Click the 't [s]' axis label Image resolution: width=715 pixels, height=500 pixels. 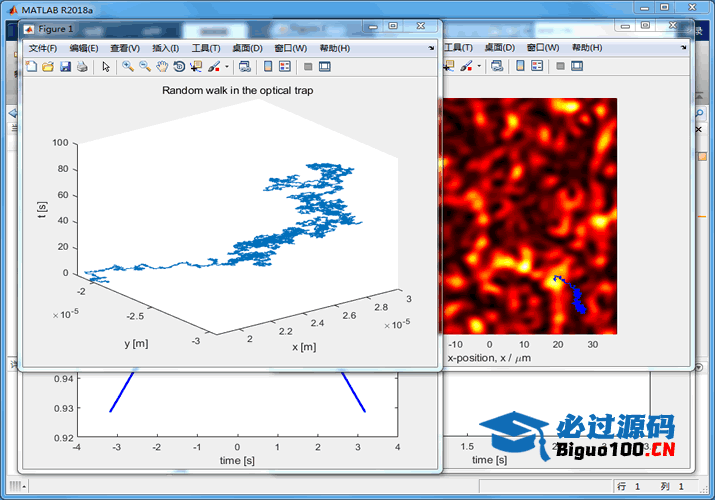(41, 210)
